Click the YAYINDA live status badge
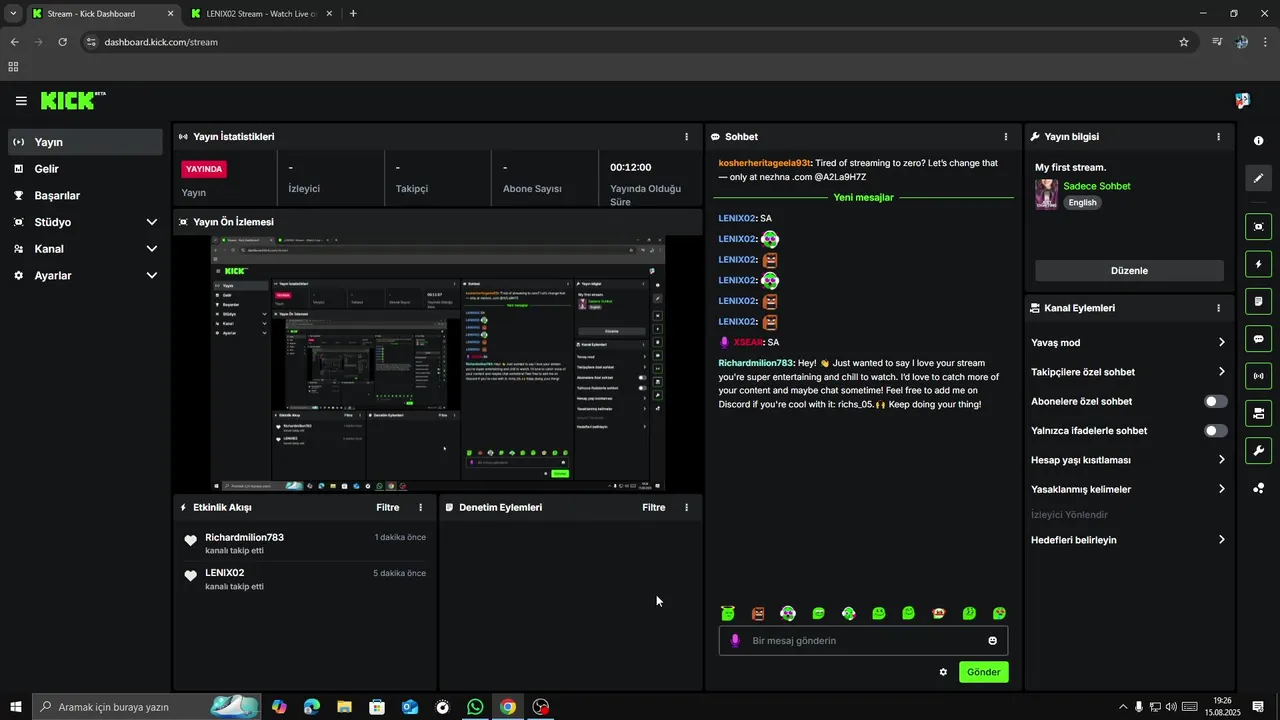This screenshot has width=1280, height=720. (204, 169)
